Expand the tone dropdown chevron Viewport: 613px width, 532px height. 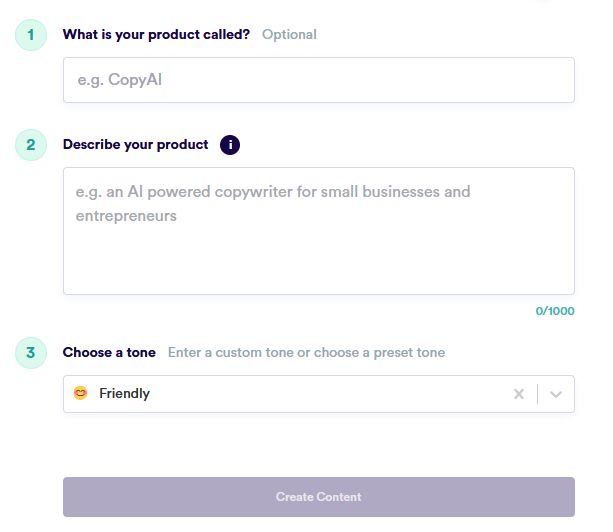[x=556, y=394]
